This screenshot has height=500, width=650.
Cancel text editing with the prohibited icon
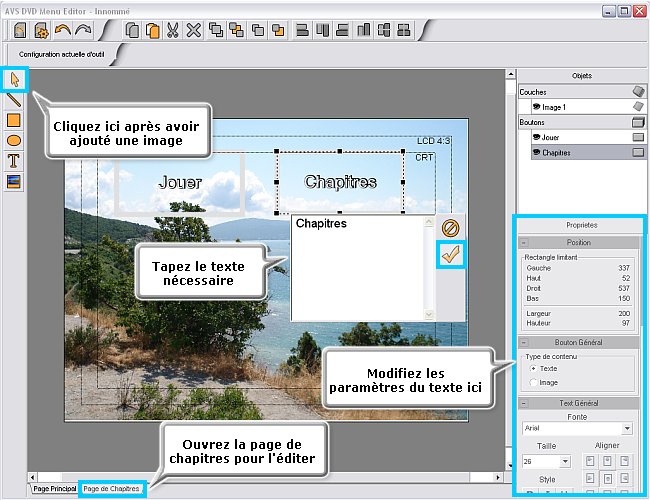coord(451,228)
